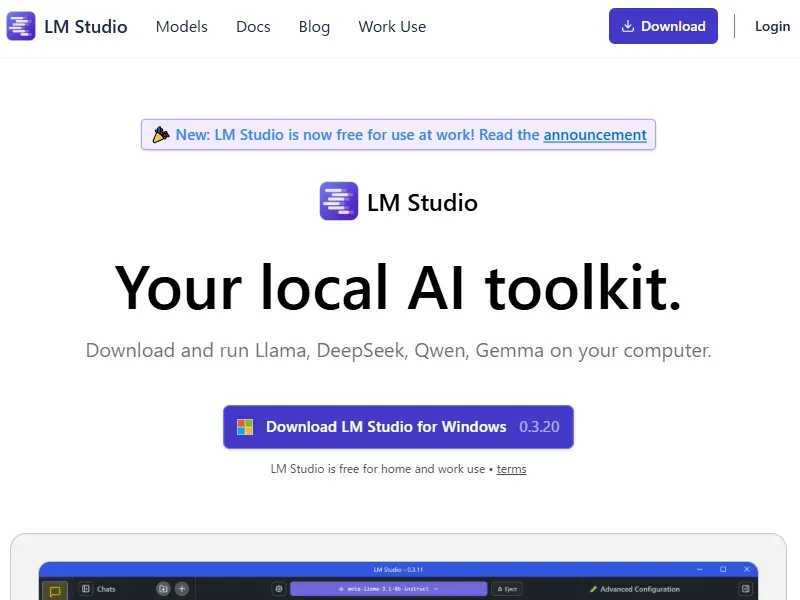This screenshot has width=800, height=600.
Task: Open the gear settings icon in app toolbar
Action: click(279, 589)
